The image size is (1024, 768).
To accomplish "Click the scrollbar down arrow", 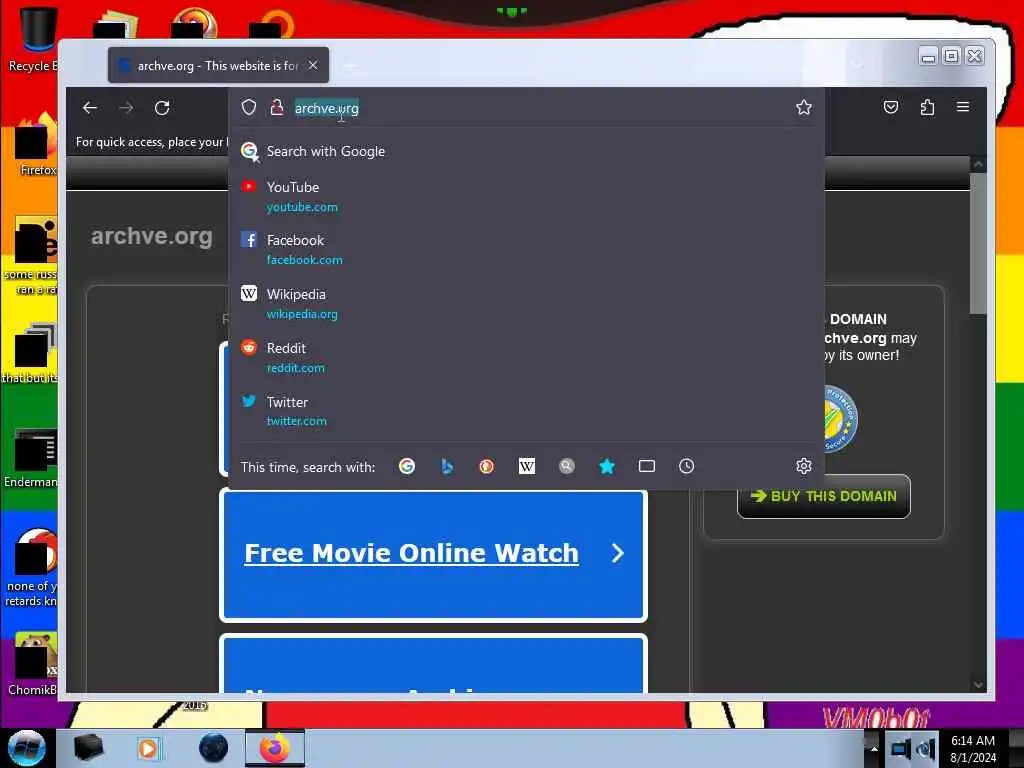I will coord(978,684).
